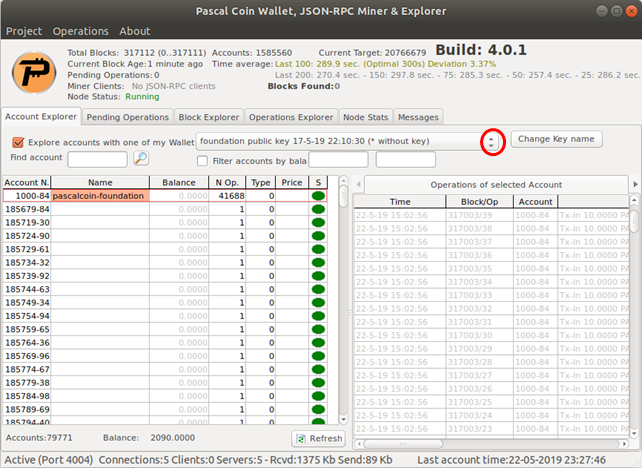The width and height of the screenshot is (643, 469).
Task: Select account row 1000-84
Action: [x=165, y=196]
